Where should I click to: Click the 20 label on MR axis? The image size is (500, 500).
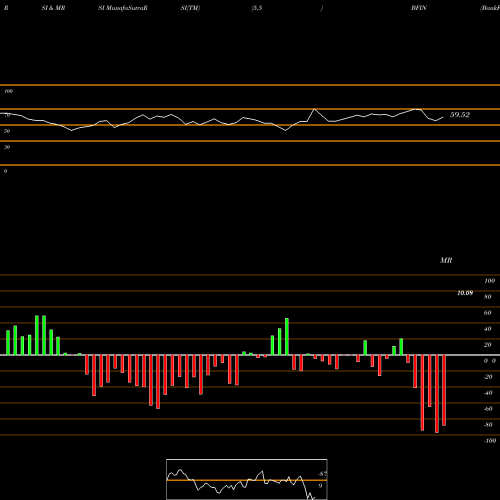click(x=488, y=345)
